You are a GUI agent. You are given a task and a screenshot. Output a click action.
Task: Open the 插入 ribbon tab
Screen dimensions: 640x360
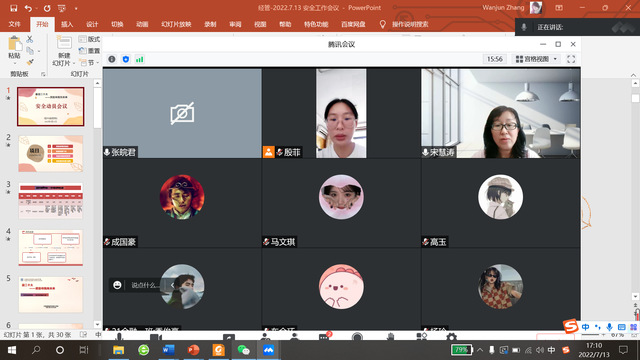coord(67,24)
